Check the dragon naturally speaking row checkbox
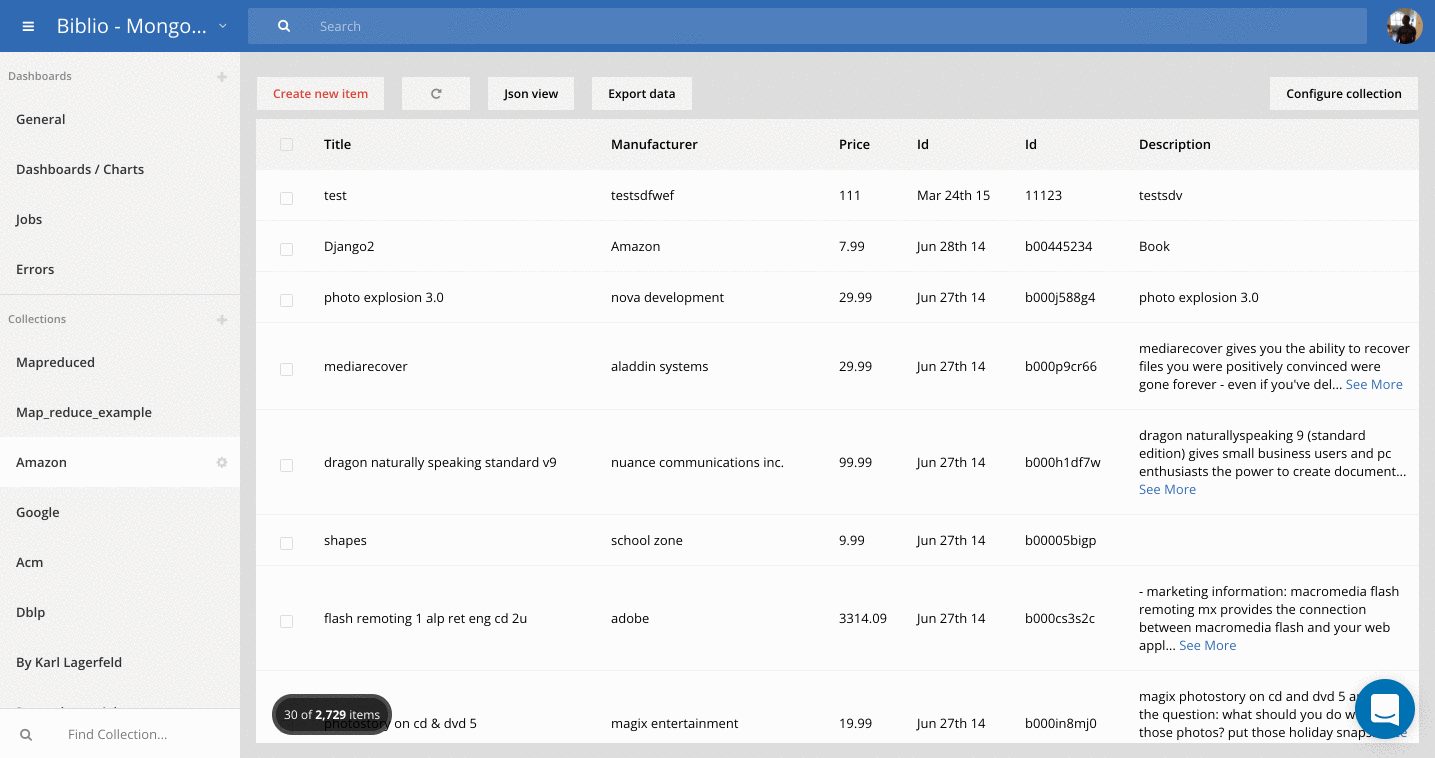The height and width of the screenshot is (758, 1435). [x=287, y=465]
